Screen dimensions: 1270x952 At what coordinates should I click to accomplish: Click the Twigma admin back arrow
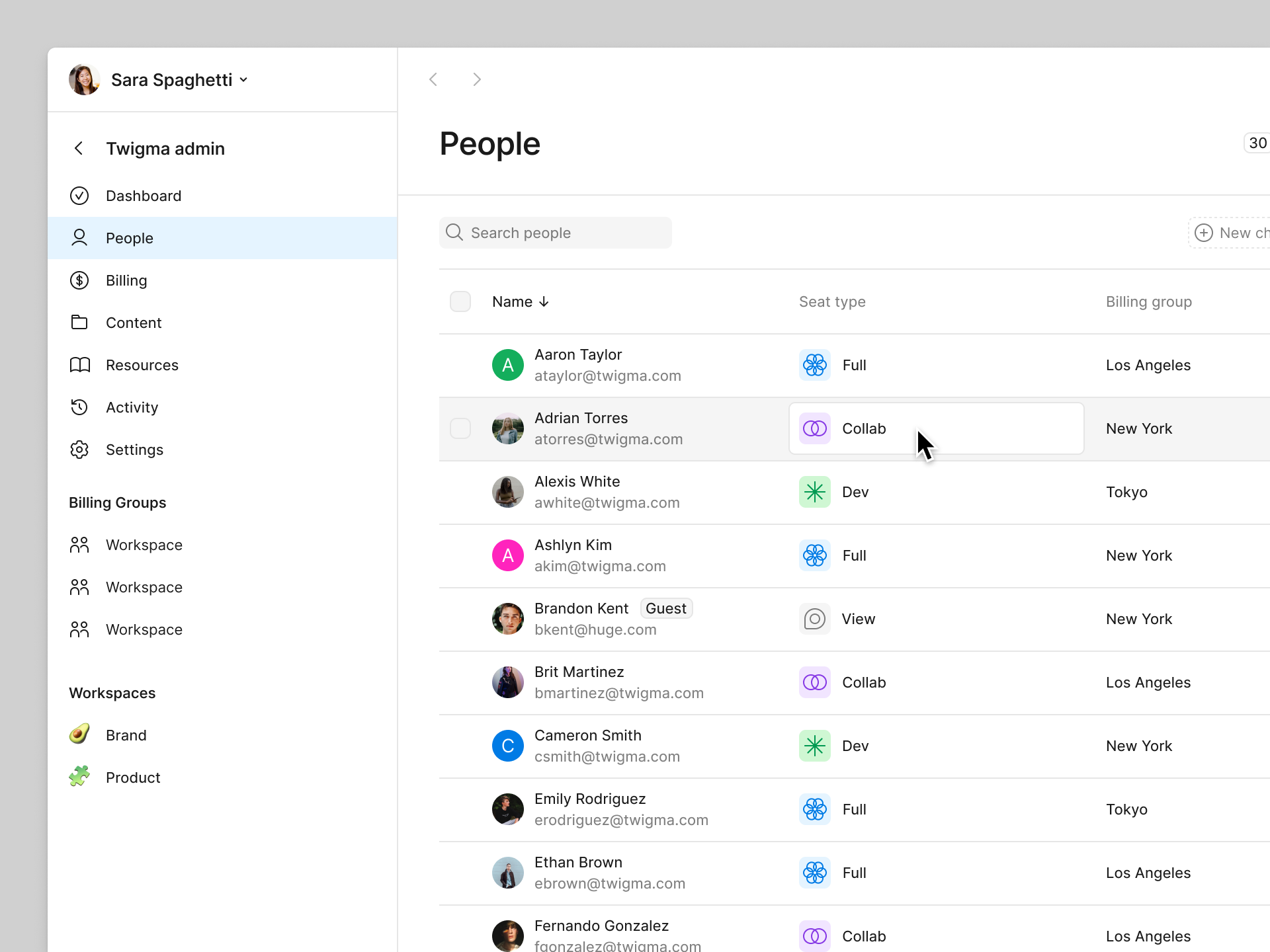[78, 148]
